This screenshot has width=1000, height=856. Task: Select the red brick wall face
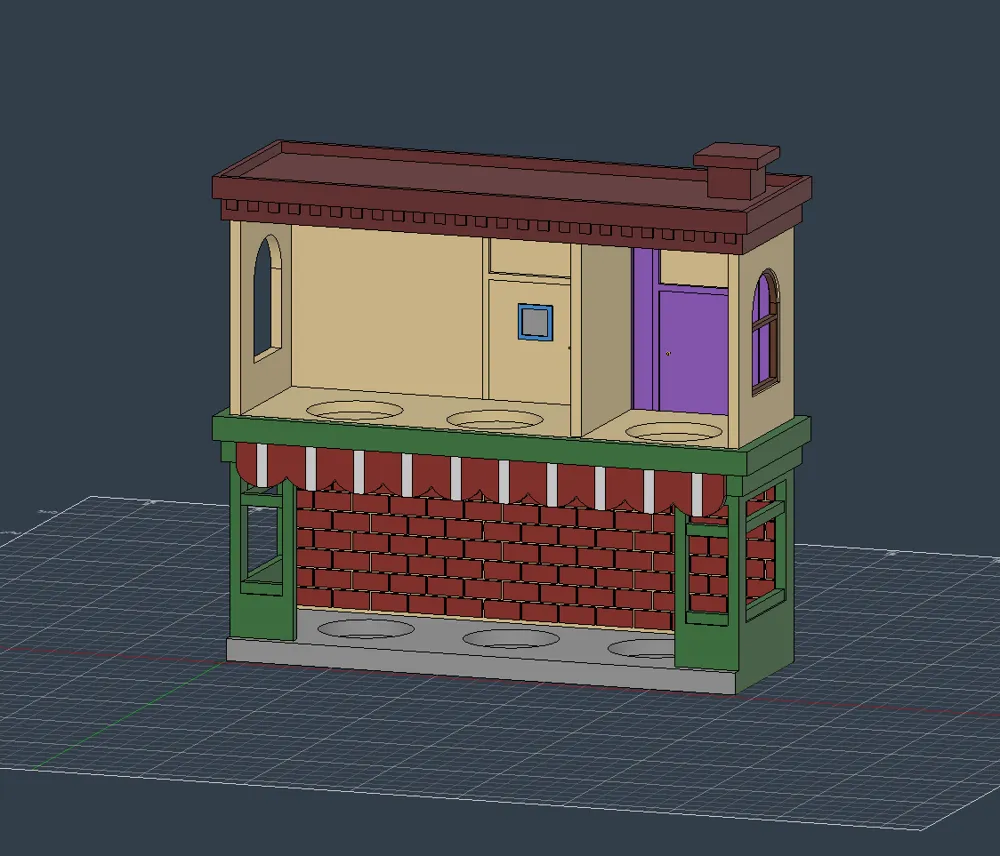(x=485, y=555)
